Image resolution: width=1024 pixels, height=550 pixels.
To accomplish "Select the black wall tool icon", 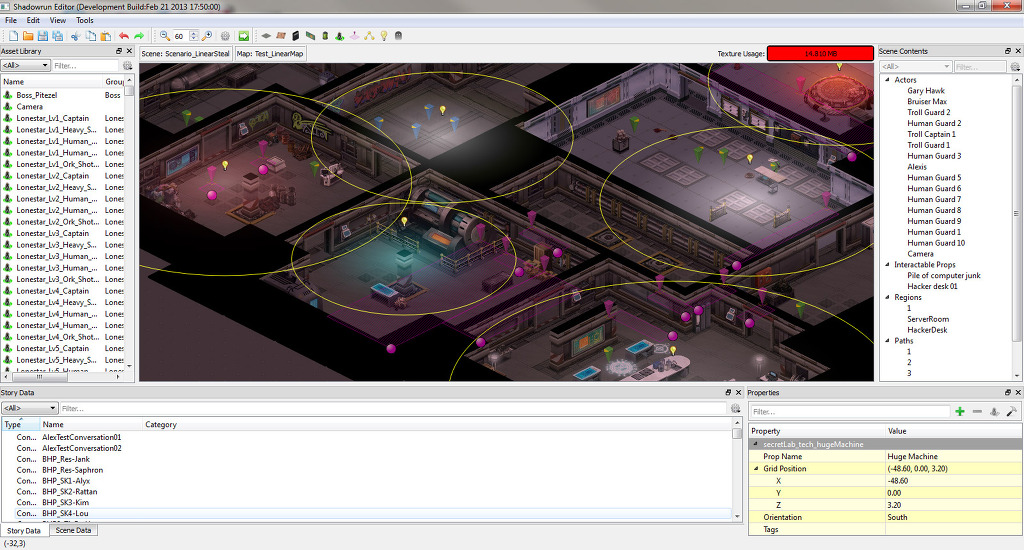I will click(x=295, y=36).
